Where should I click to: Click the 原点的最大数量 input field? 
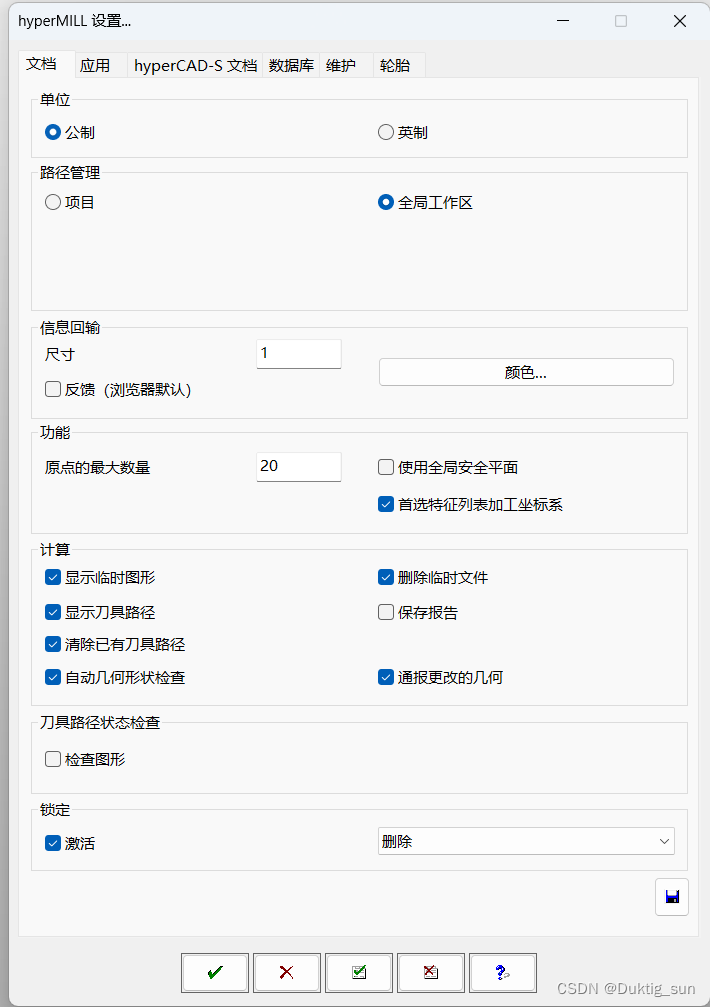pyautogui.click(x=298, y=466)
